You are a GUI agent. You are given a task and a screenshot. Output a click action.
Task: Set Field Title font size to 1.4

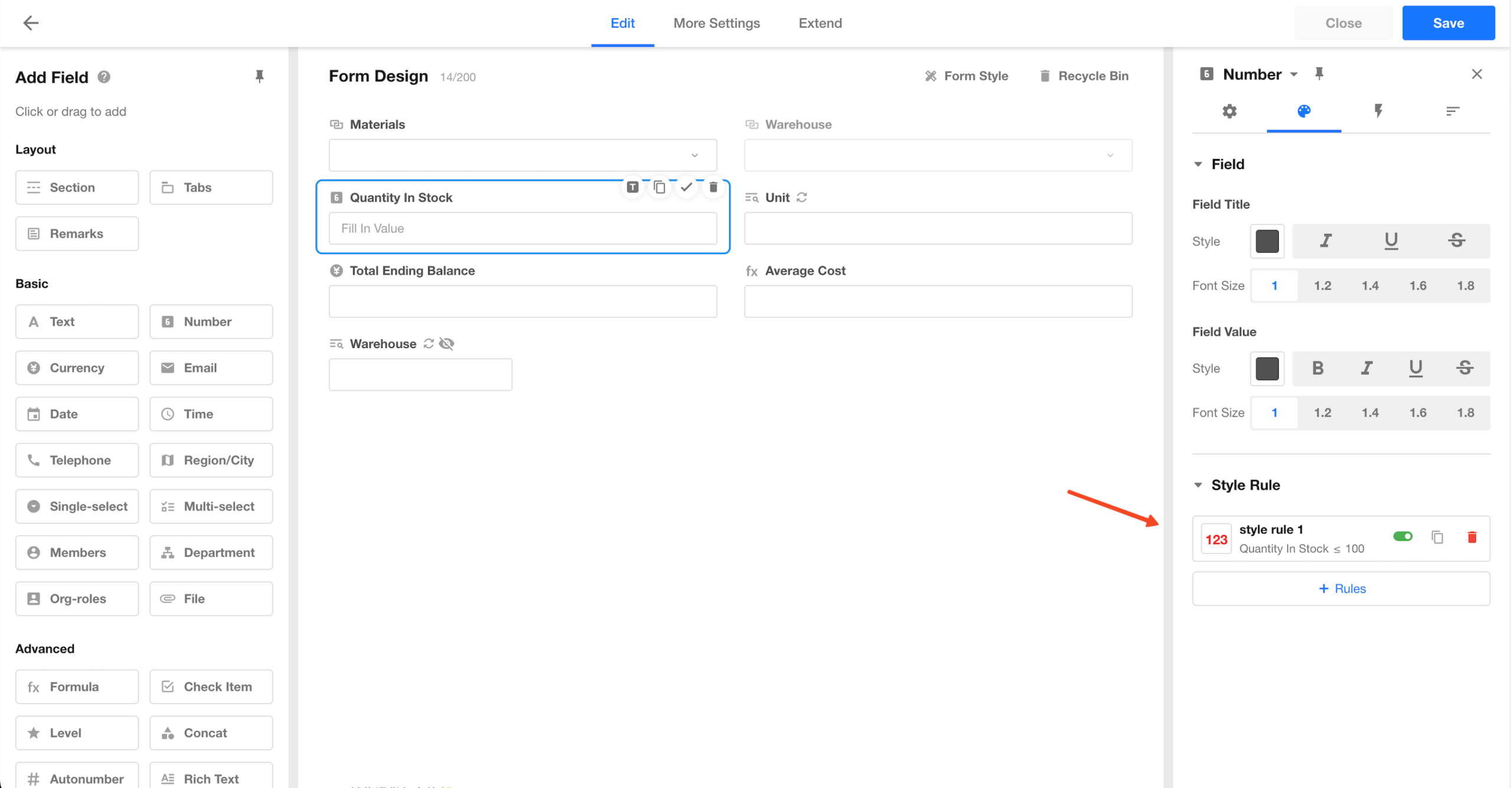click(1370, 286)
